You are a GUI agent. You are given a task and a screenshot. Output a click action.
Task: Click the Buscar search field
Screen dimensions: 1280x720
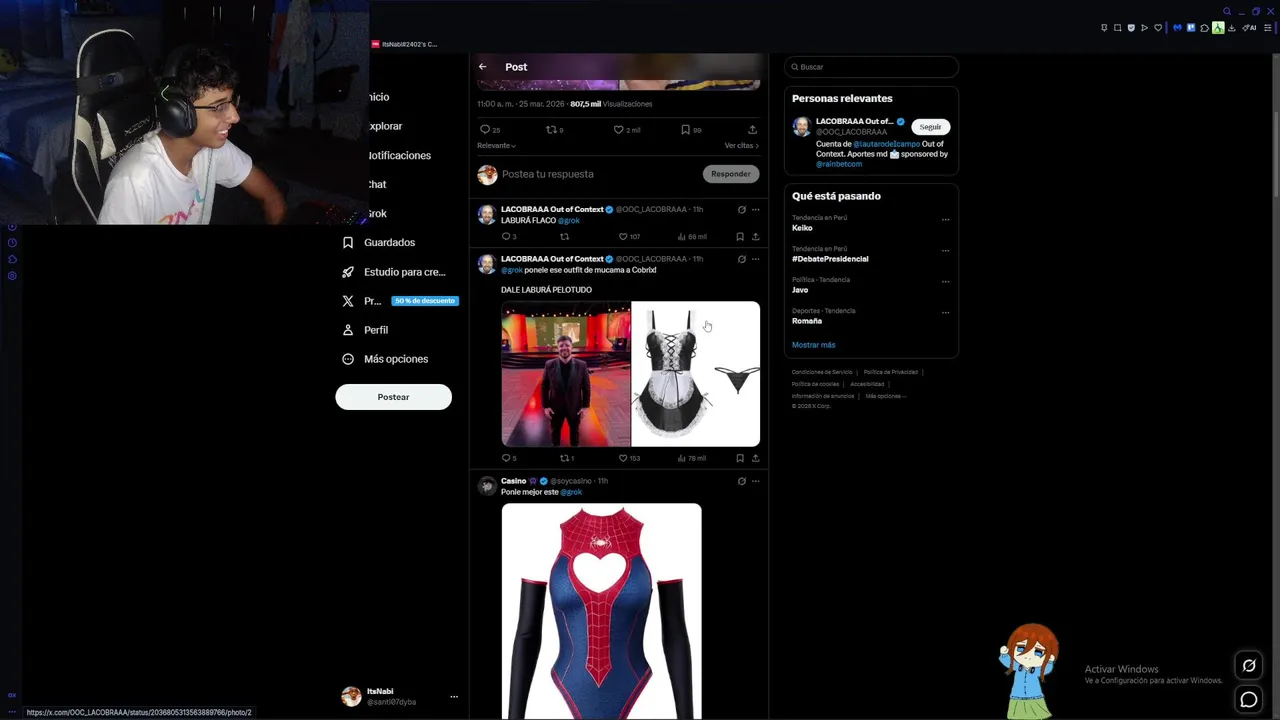(x=872, y=67)
